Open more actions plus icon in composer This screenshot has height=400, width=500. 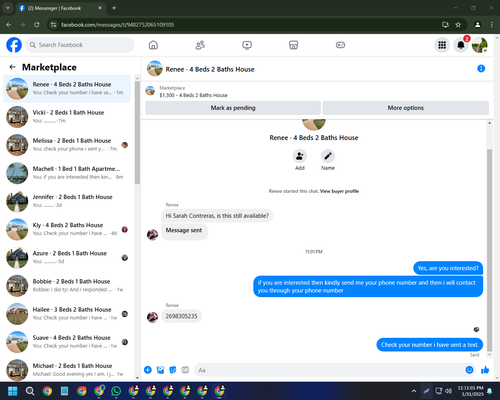tap(148, 370)
